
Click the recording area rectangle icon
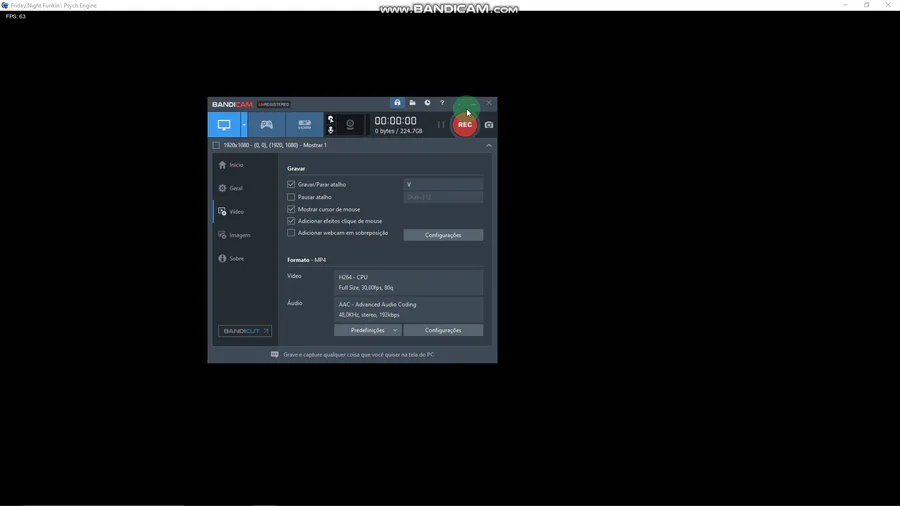(216, 146)
